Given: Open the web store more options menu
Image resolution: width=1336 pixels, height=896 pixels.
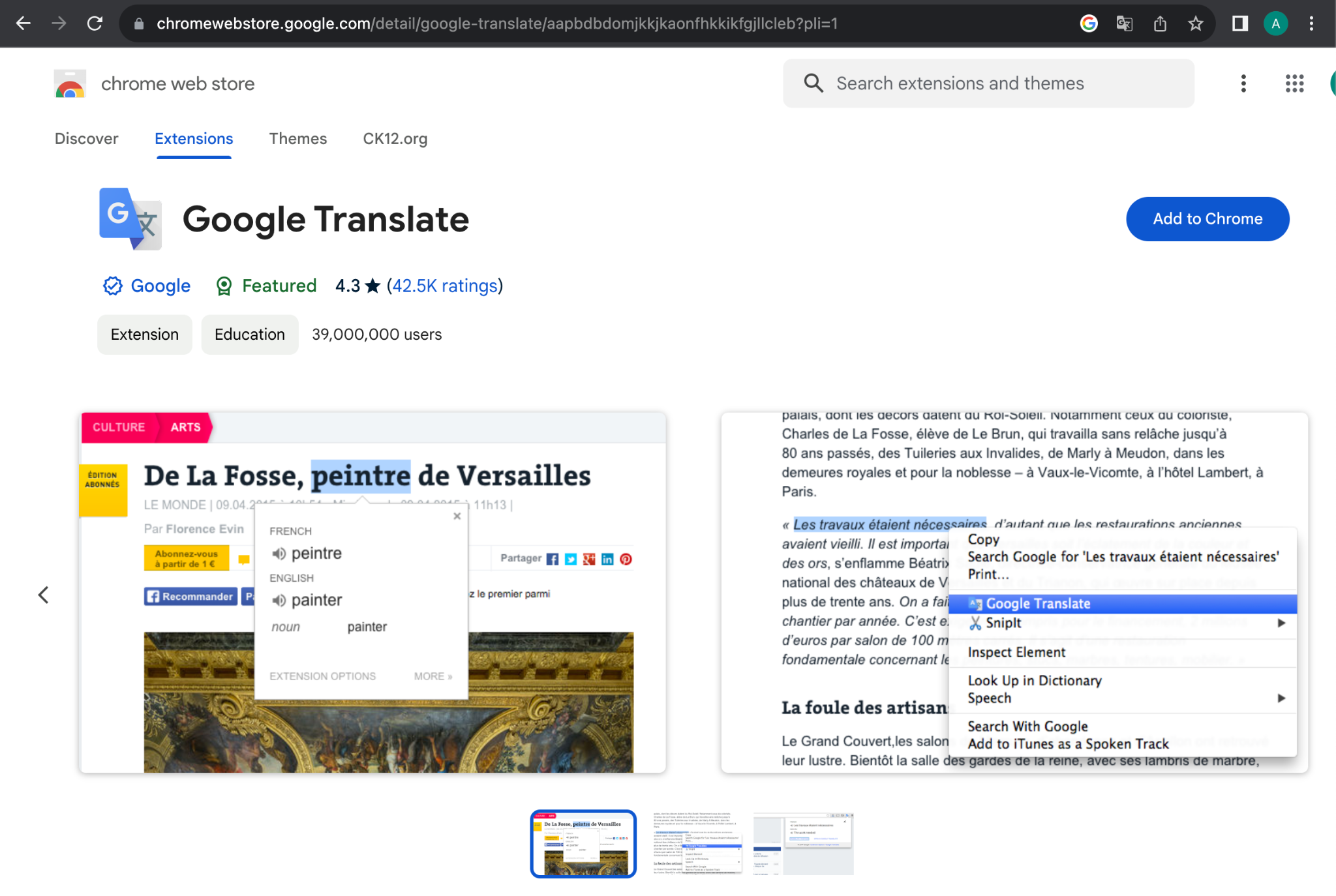Looking at the screenshot, I should (x=1243, y=83).
